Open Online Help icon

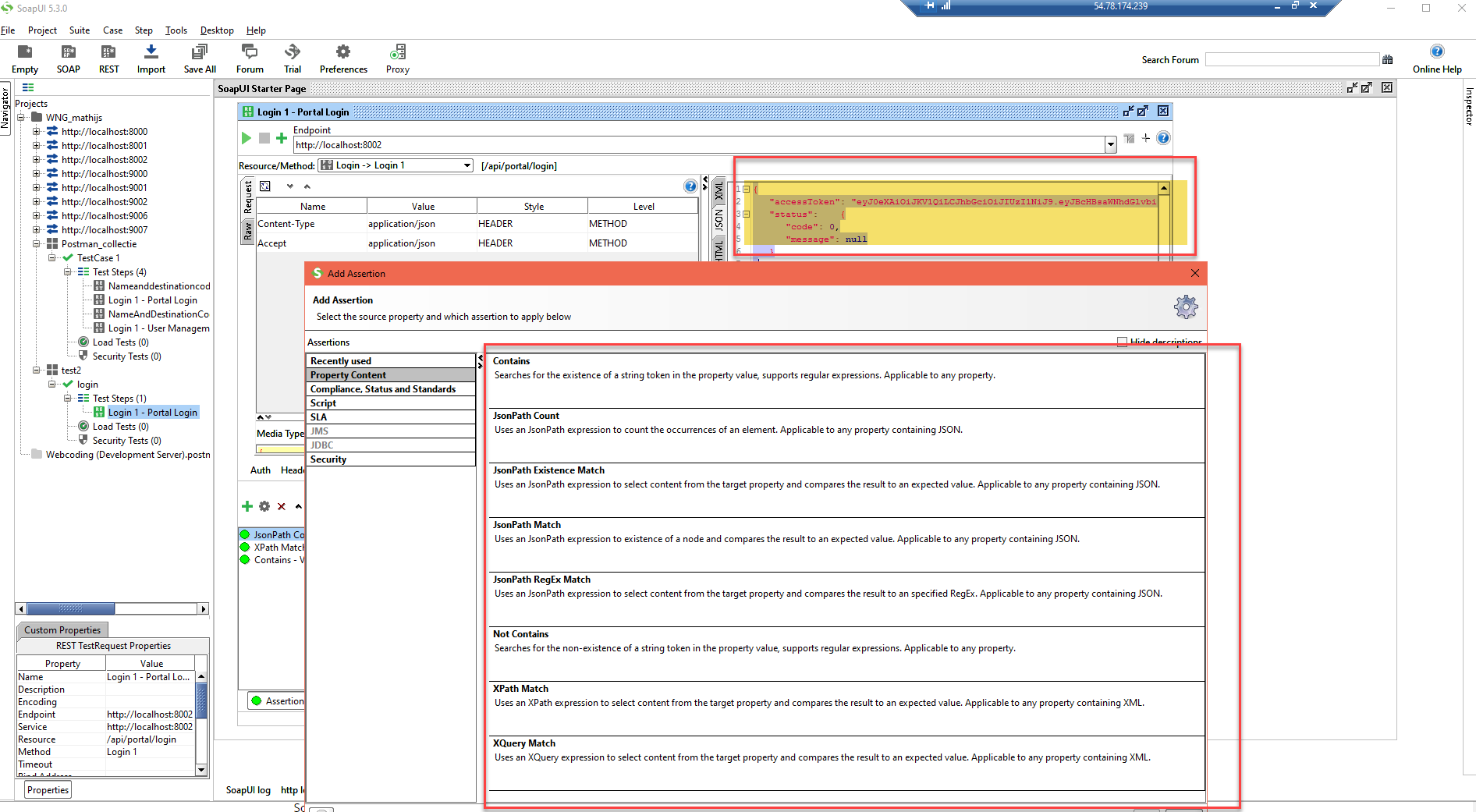point(1436,52)
